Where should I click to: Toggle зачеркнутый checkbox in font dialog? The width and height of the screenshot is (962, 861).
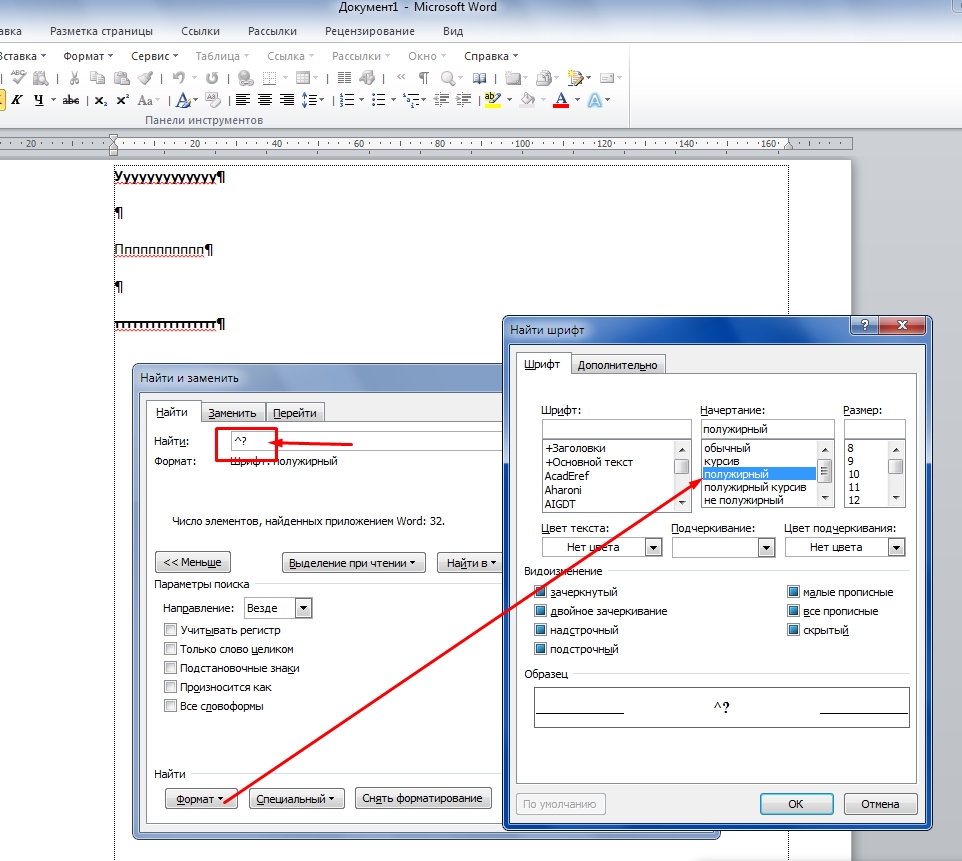541,592
